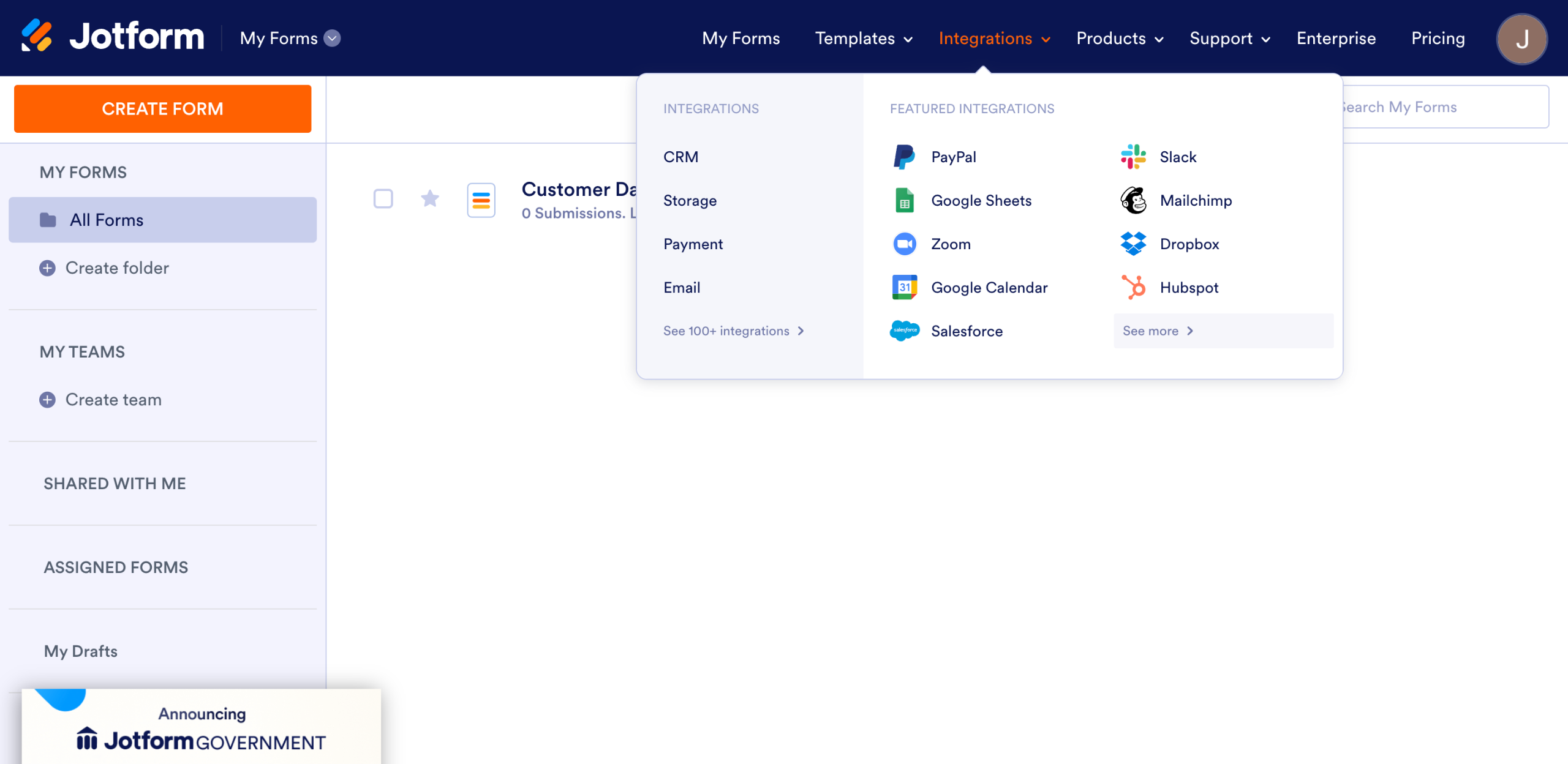
Task: Check the Customer form selection checkbox
Action: coord(383,198)
